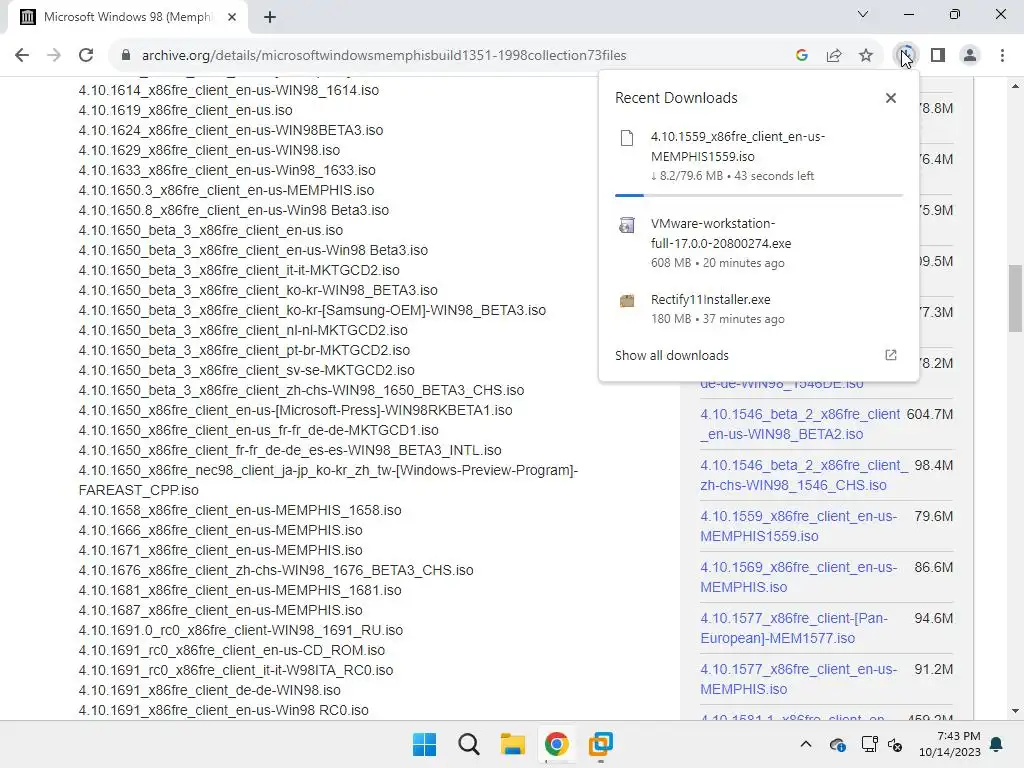Download 4.10.1546_beta_2 en-us-WIN98_BETA2.iso
This screenshot has width=1024, height=768.
[800, 424]
